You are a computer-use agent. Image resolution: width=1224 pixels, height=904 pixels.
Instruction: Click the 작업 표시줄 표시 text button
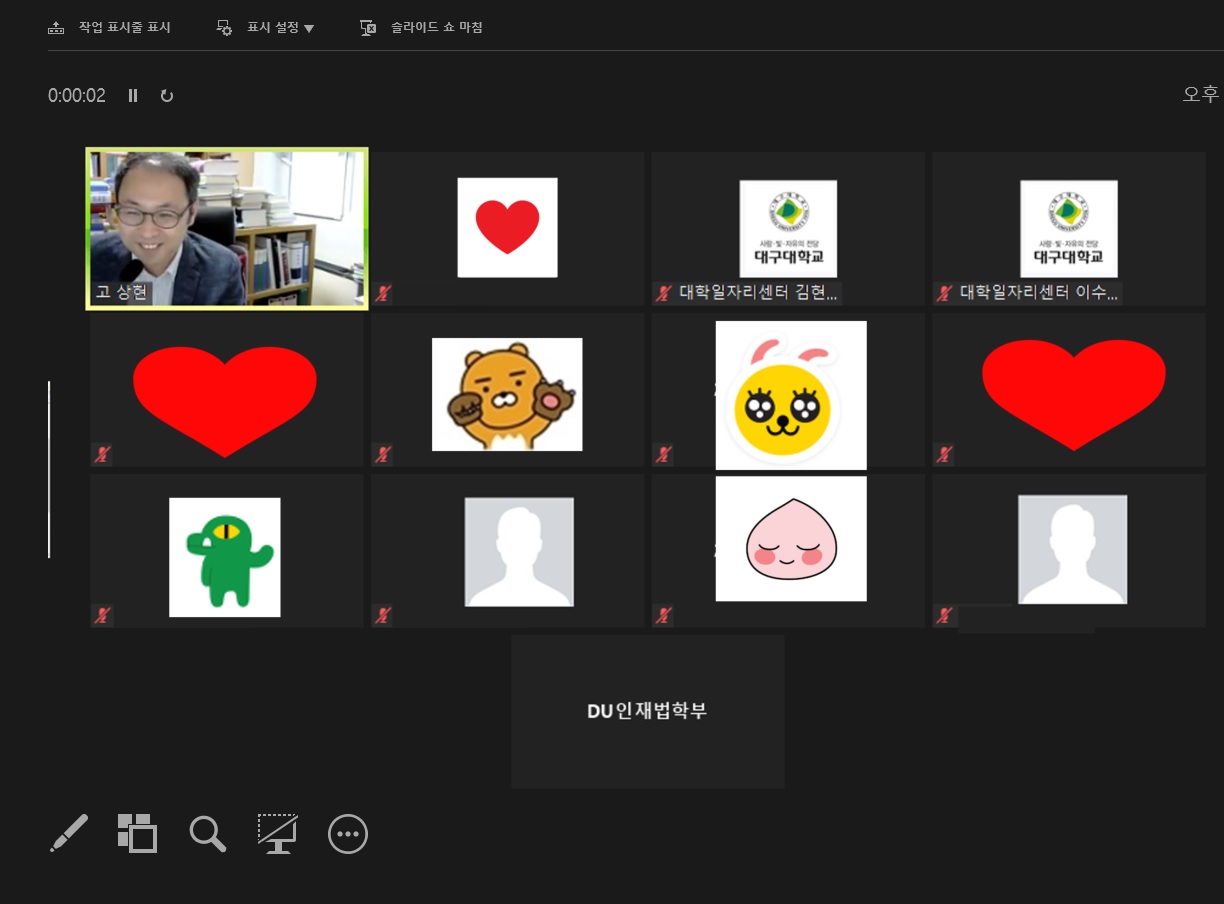[x=124, y=28]
